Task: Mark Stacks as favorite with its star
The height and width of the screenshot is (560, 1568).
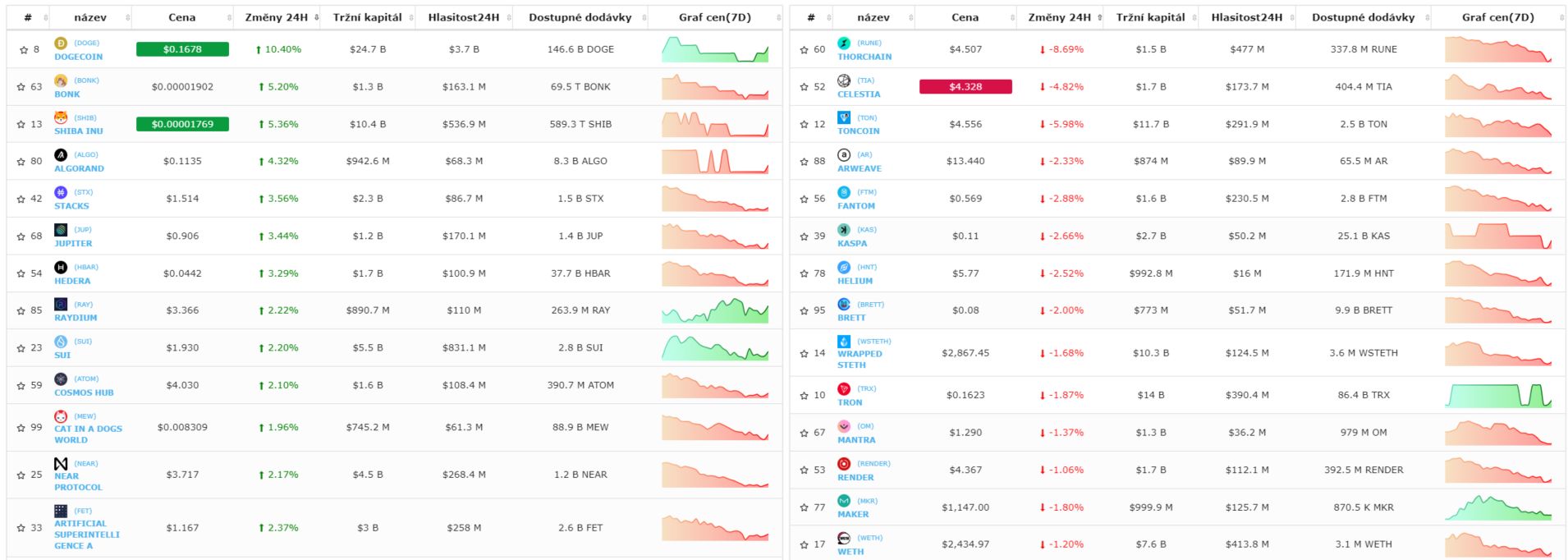Action: [x=21, y=199]
